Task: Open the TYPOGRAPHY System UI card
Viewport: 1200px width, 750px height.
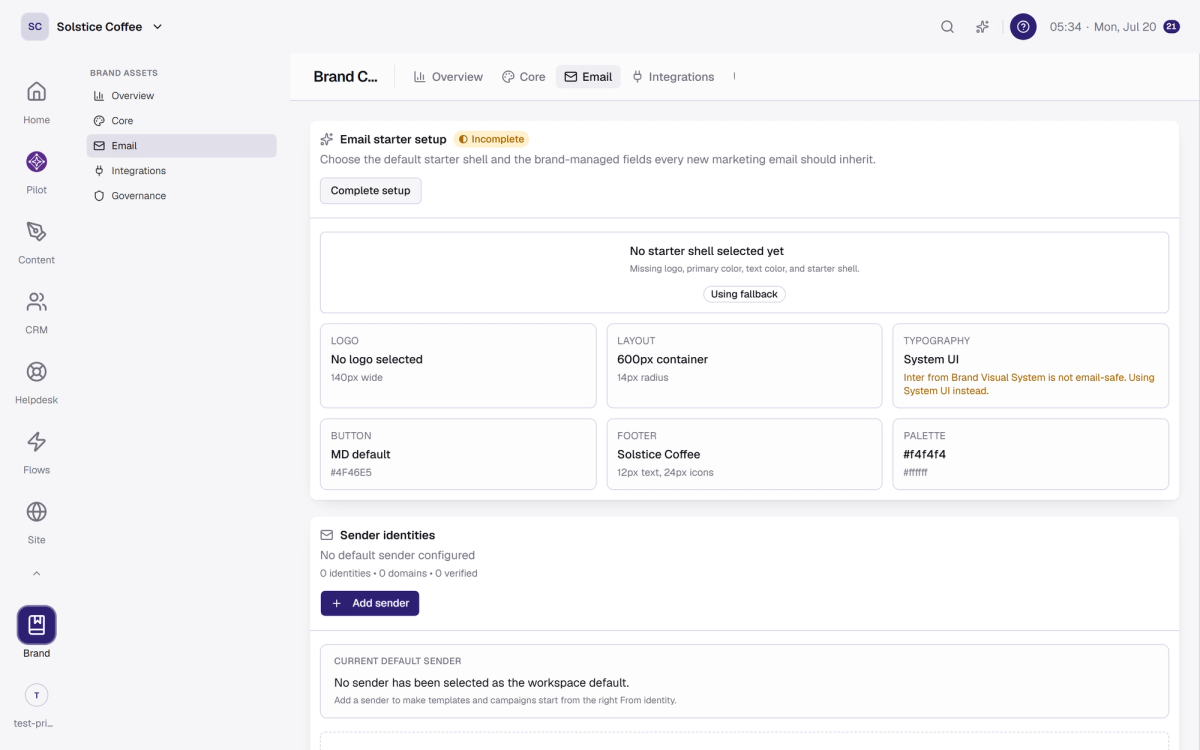Action: tap(1030, 365)
